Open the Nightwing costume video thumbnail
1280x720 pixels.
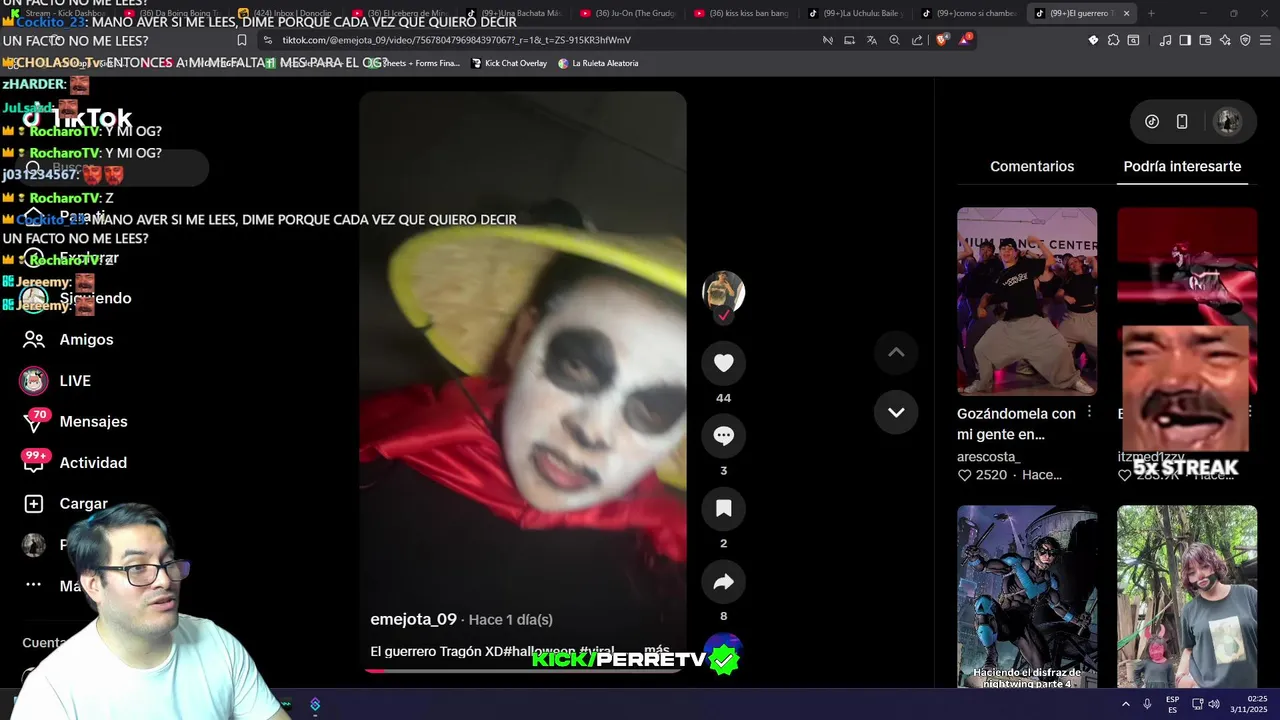click(x=1027, y=596)
